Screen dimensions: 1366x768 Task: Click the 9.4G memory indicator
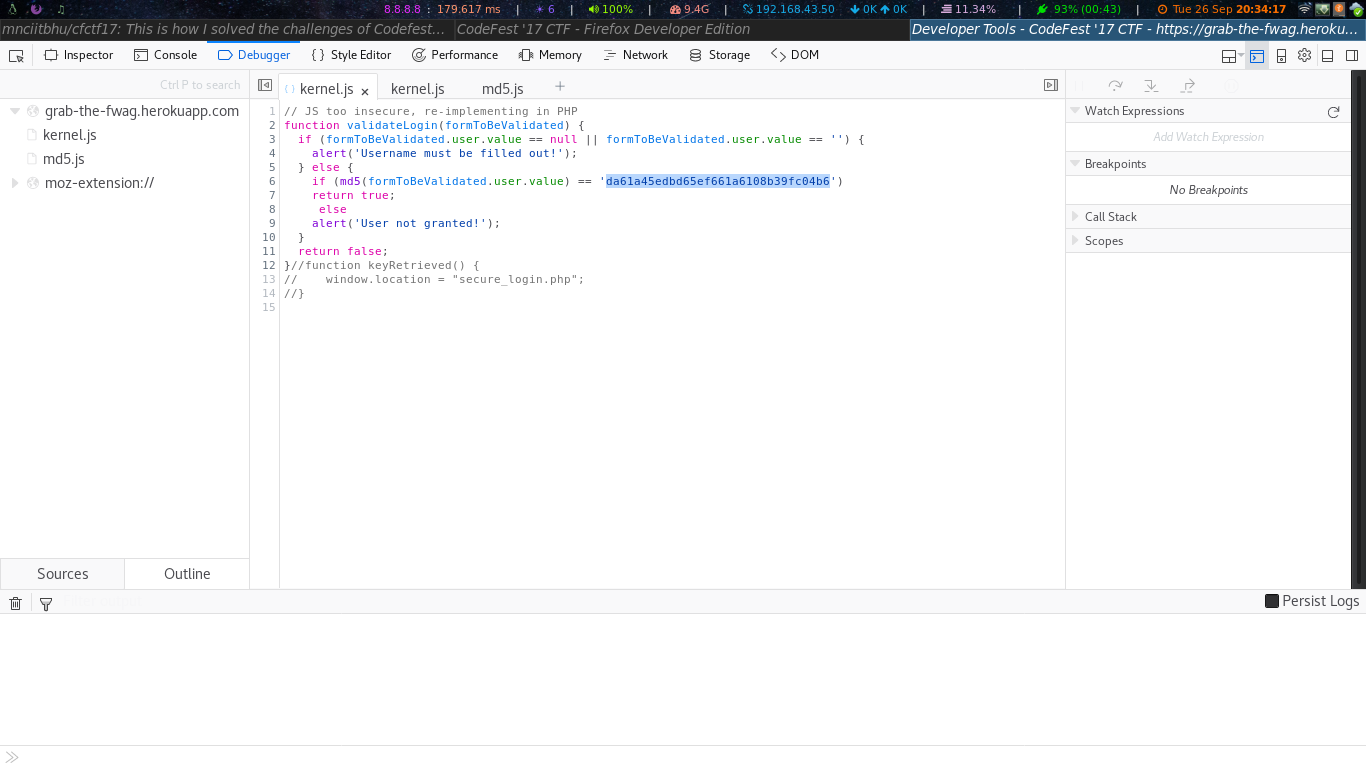[689, 9]
